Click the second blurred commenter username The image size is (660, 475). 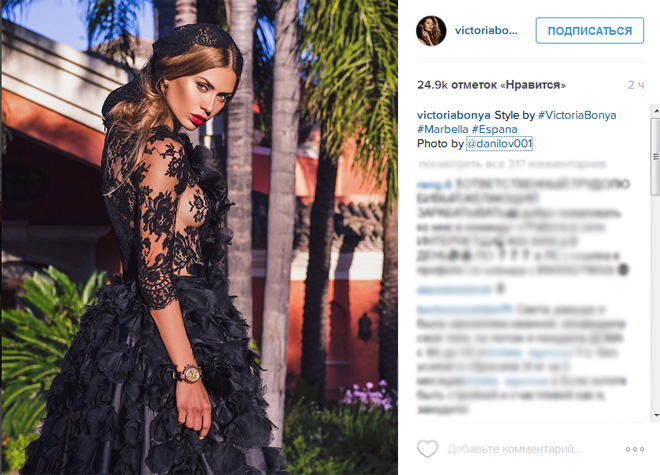pyautogui.click(x=454, y=290)
